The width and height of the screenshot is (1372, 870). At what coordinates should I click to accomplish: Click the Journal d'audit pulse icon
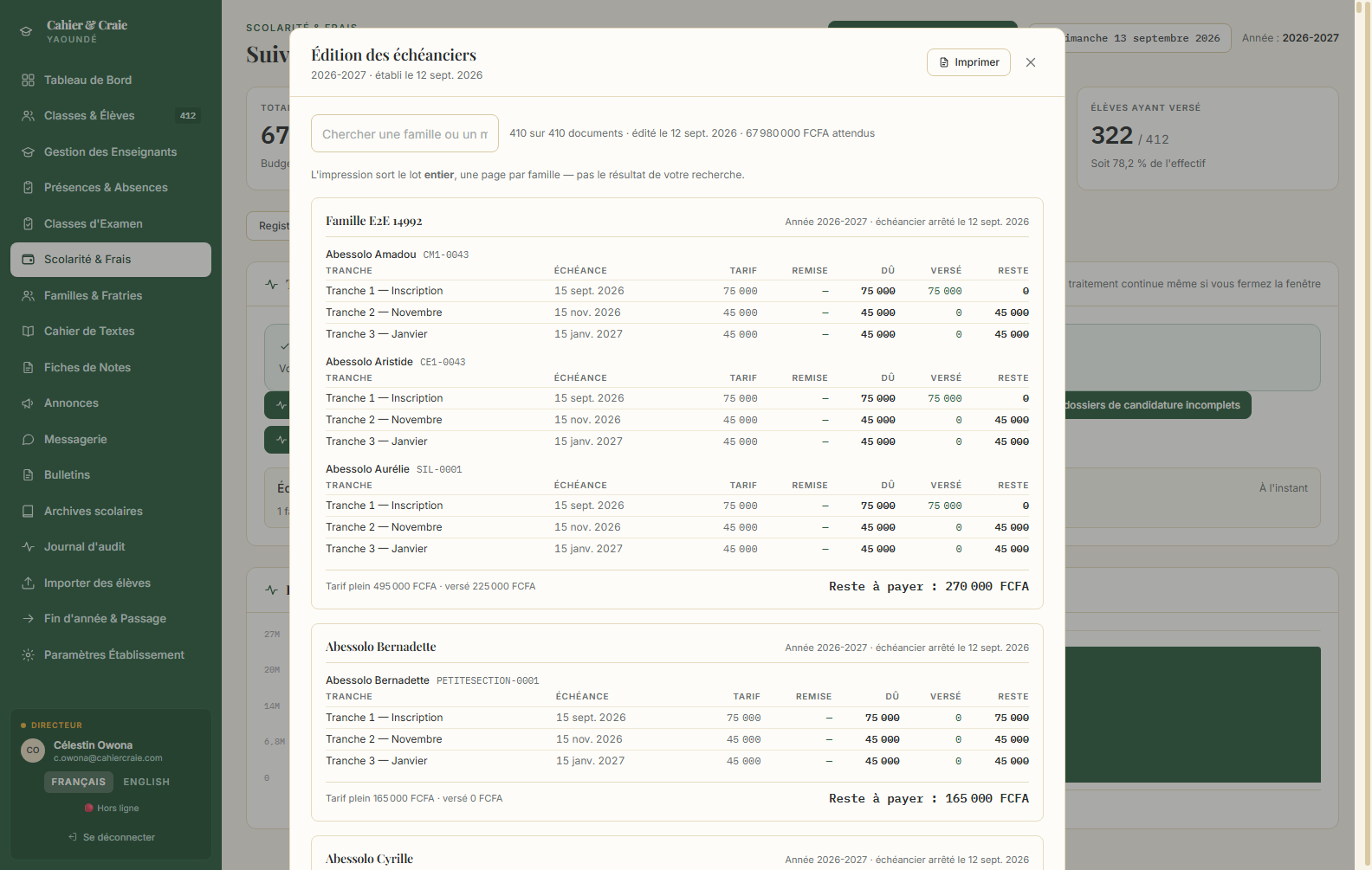pyautogui.click(x=28, y=546)
